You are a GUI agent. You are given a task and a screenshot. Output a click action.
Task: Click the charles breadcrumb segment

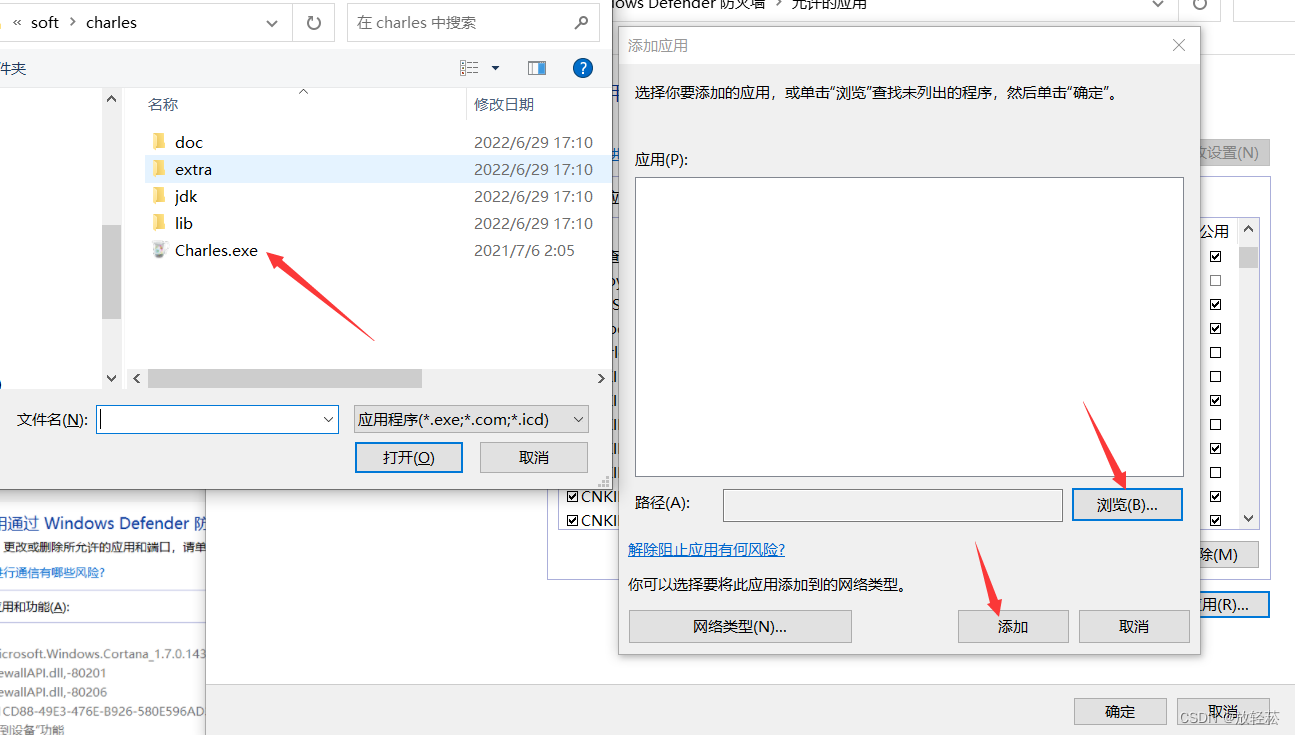point(112,22)
